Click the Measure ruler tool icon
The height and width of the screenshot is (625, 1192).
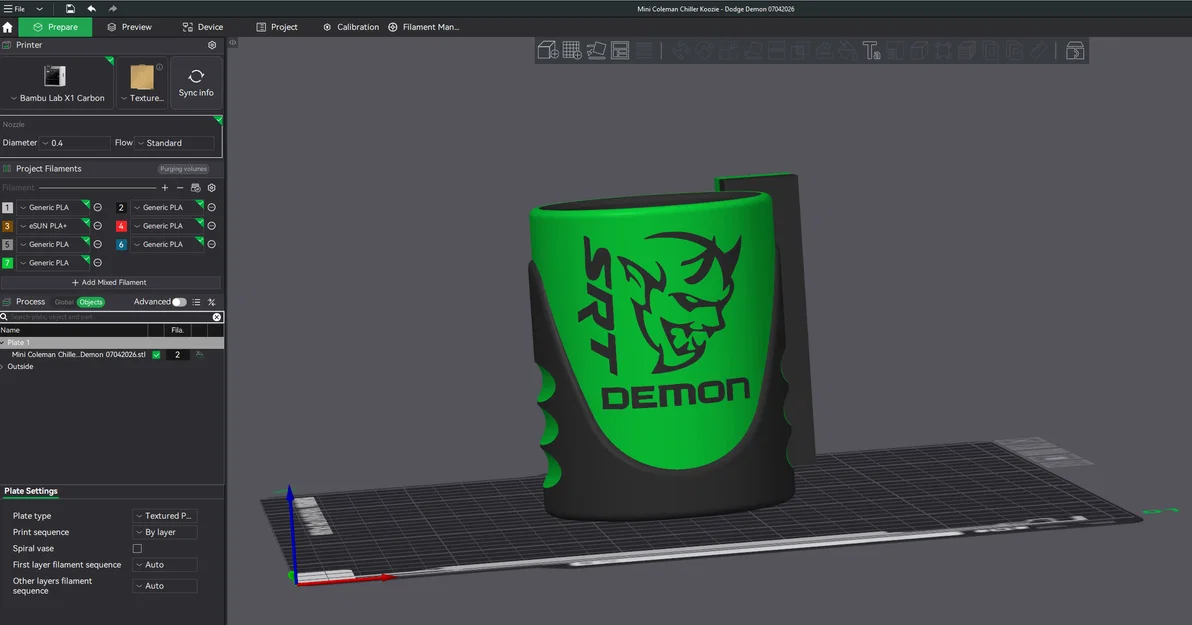click(1038, 51)
